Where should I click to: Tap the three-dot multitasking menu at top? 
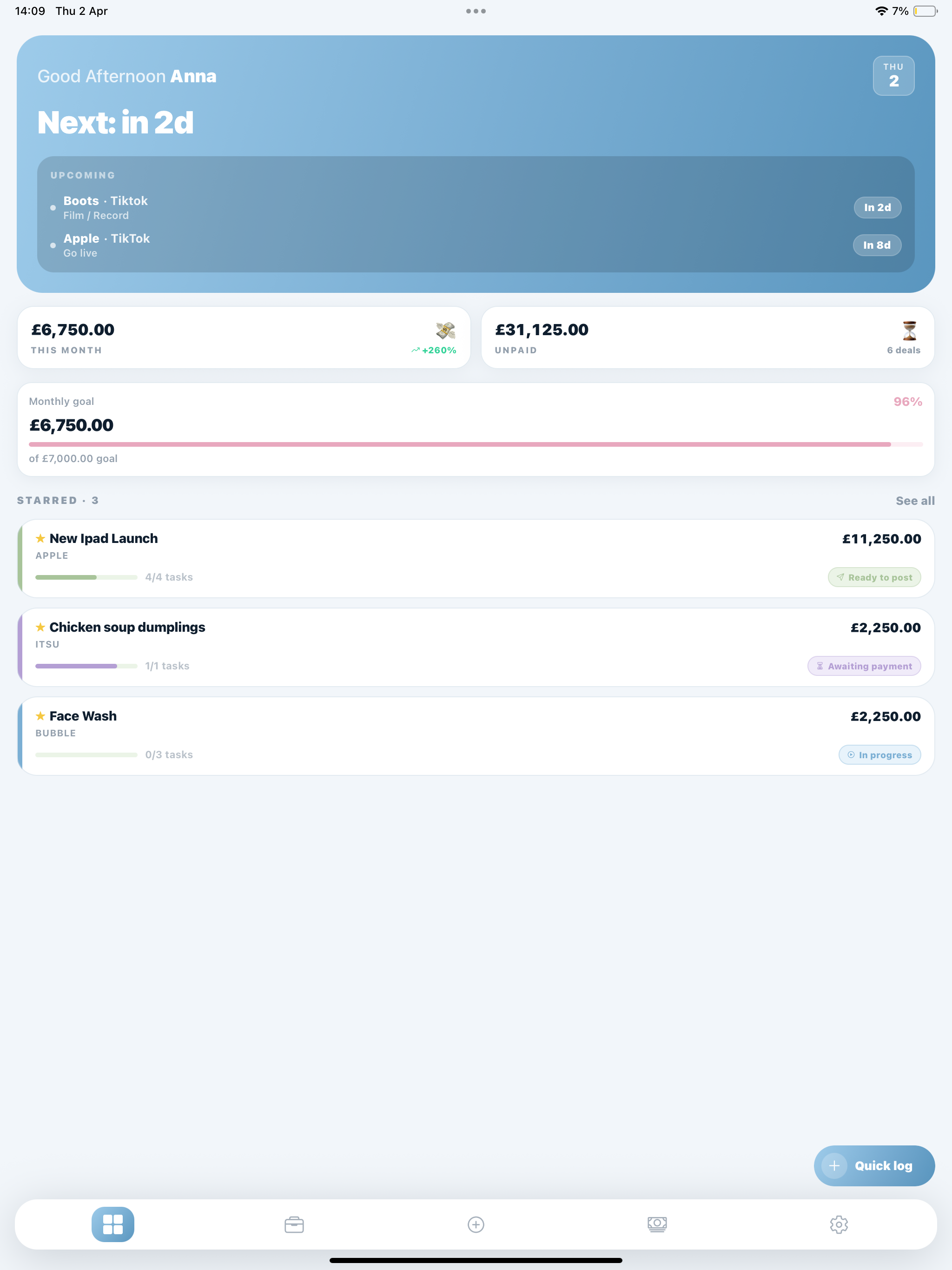(x=476, y=11)
